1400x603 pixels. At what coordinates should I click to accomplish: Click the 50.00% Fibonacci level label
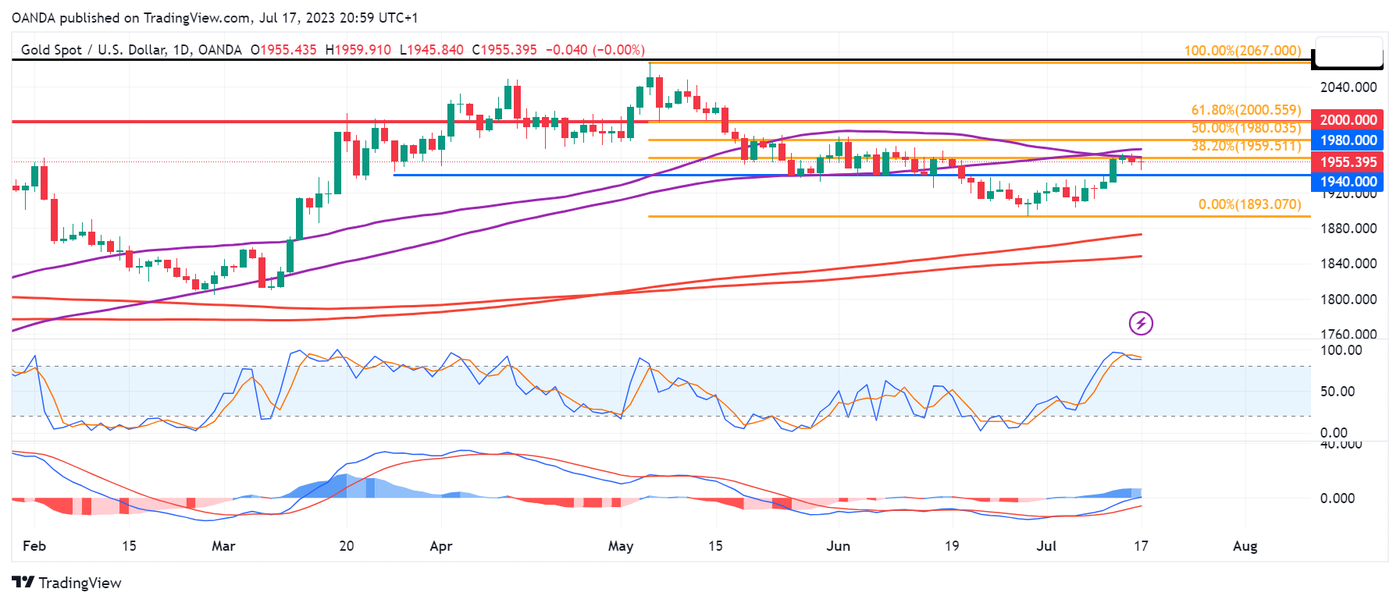coord(1246,128)
